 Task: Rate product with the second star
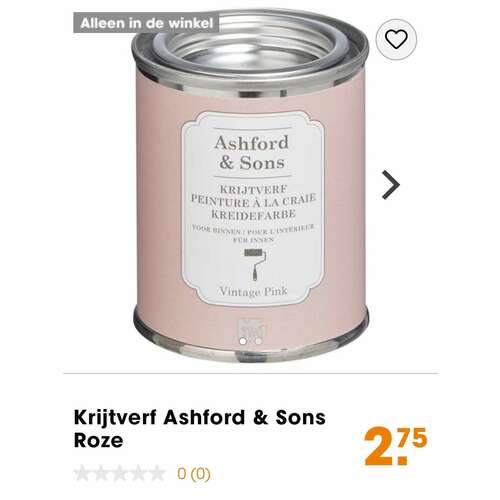click(x=101, y=473)
